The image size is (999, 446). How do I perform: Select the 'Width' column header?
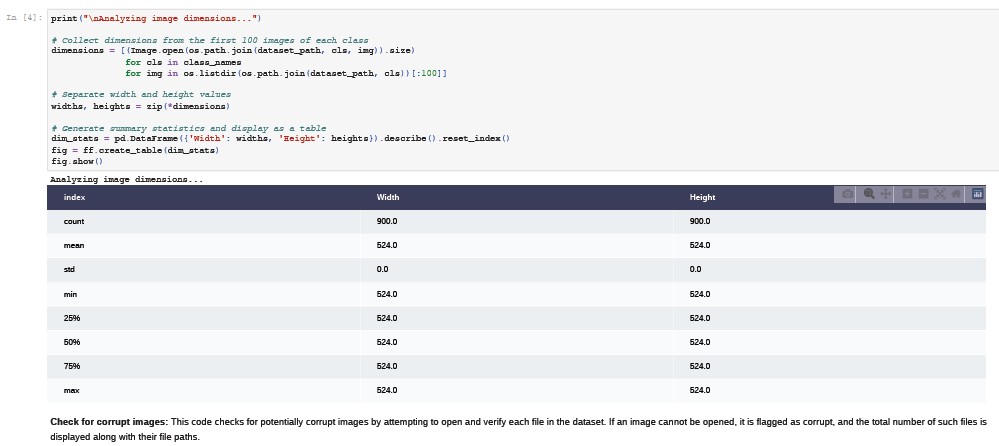(x=388, y=198)
